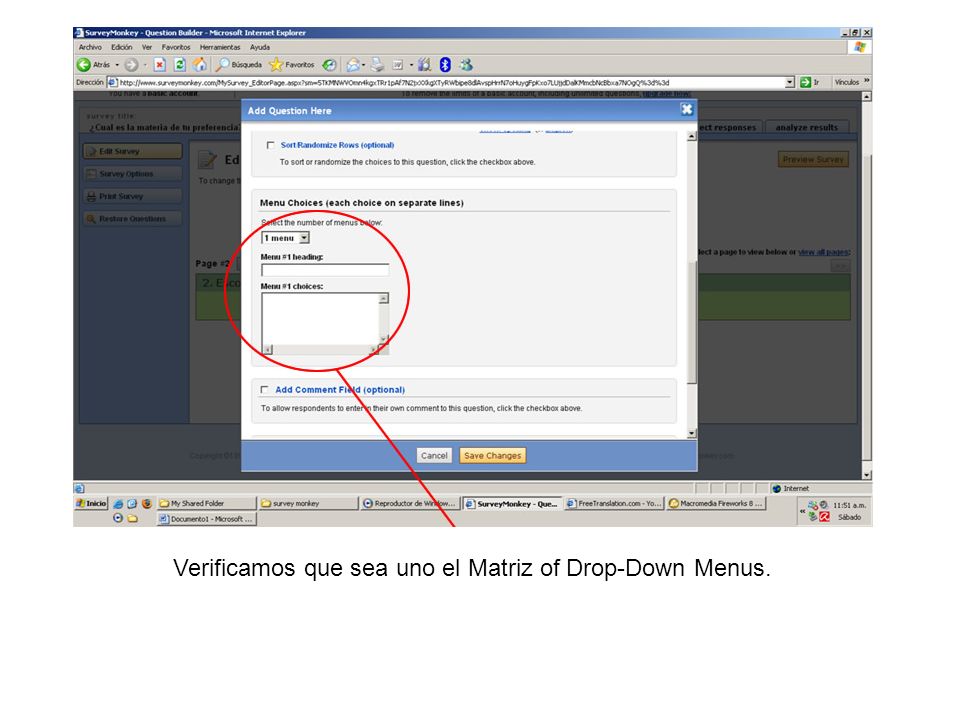Viewport: 960px width, 720px height.
Task: Click the browser page scrollbar down arrow
Action: [x=866, y=474]
